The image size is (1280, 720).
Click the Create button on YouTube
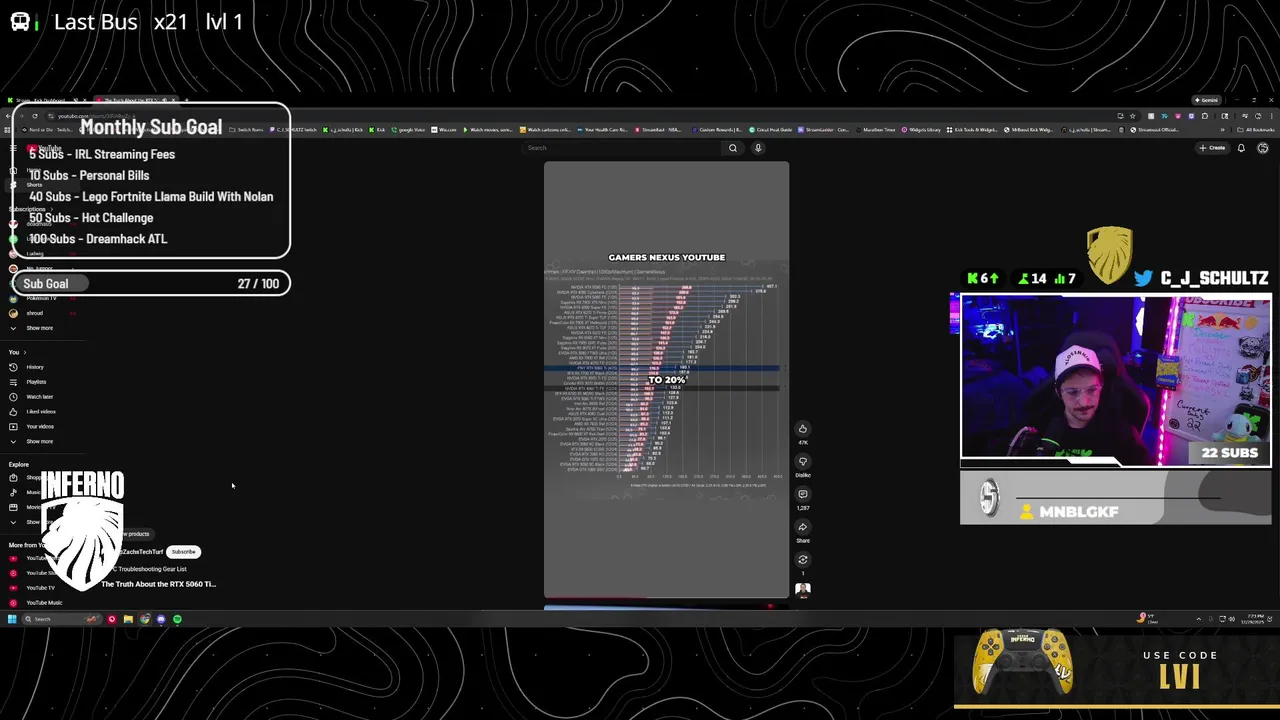pyautogui.click(x=1213, y=148)
